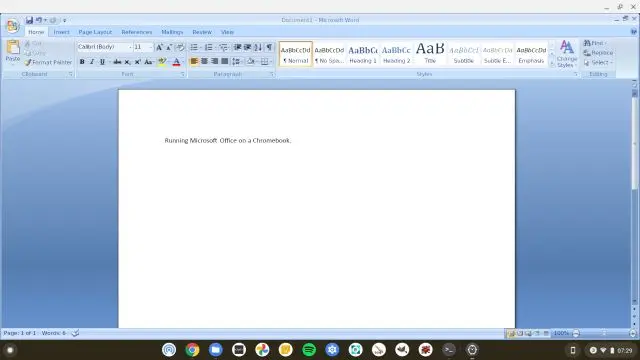Screen dimensions: 640x360
Task: Open Replace in the Editing group
Action: (598, 53)
